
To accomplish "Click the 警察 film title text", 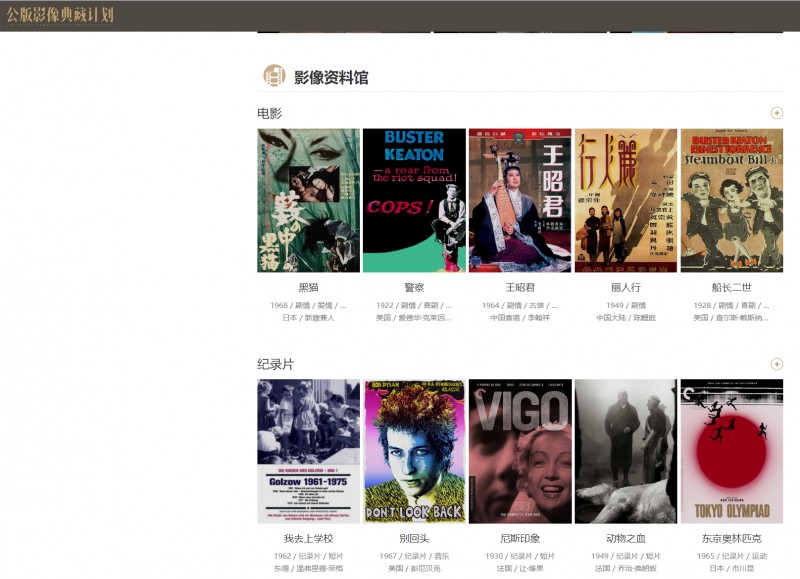I will pos(414,287).
